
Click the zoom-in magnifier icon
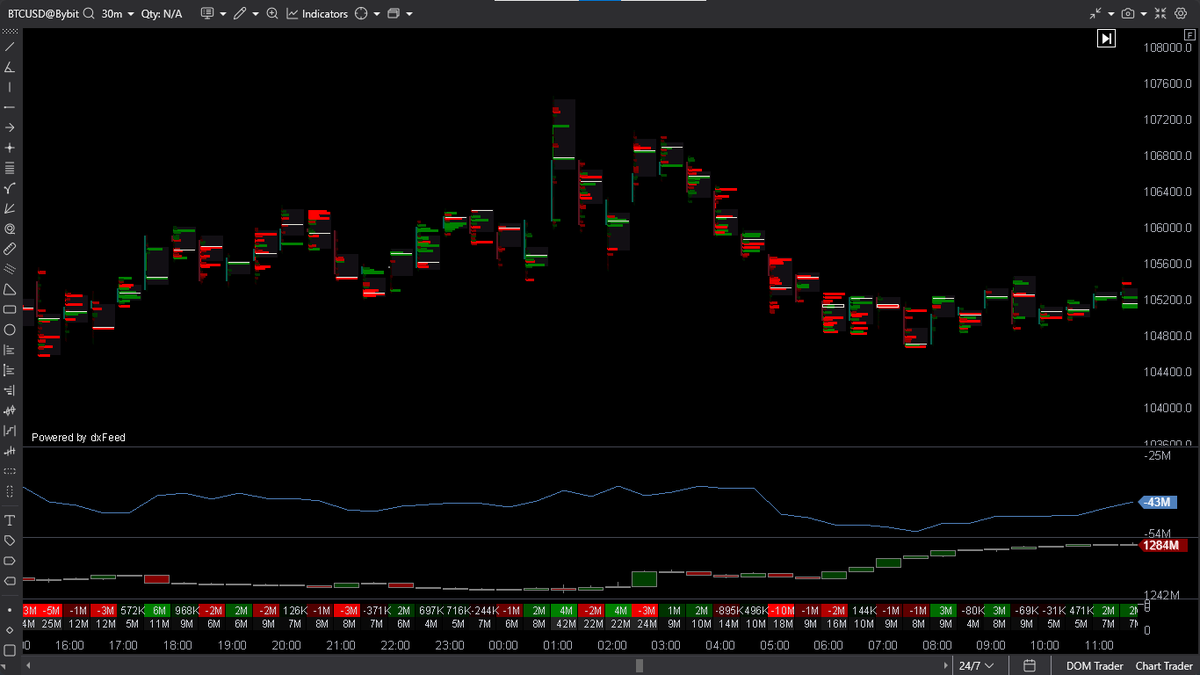tap(272, 14)
